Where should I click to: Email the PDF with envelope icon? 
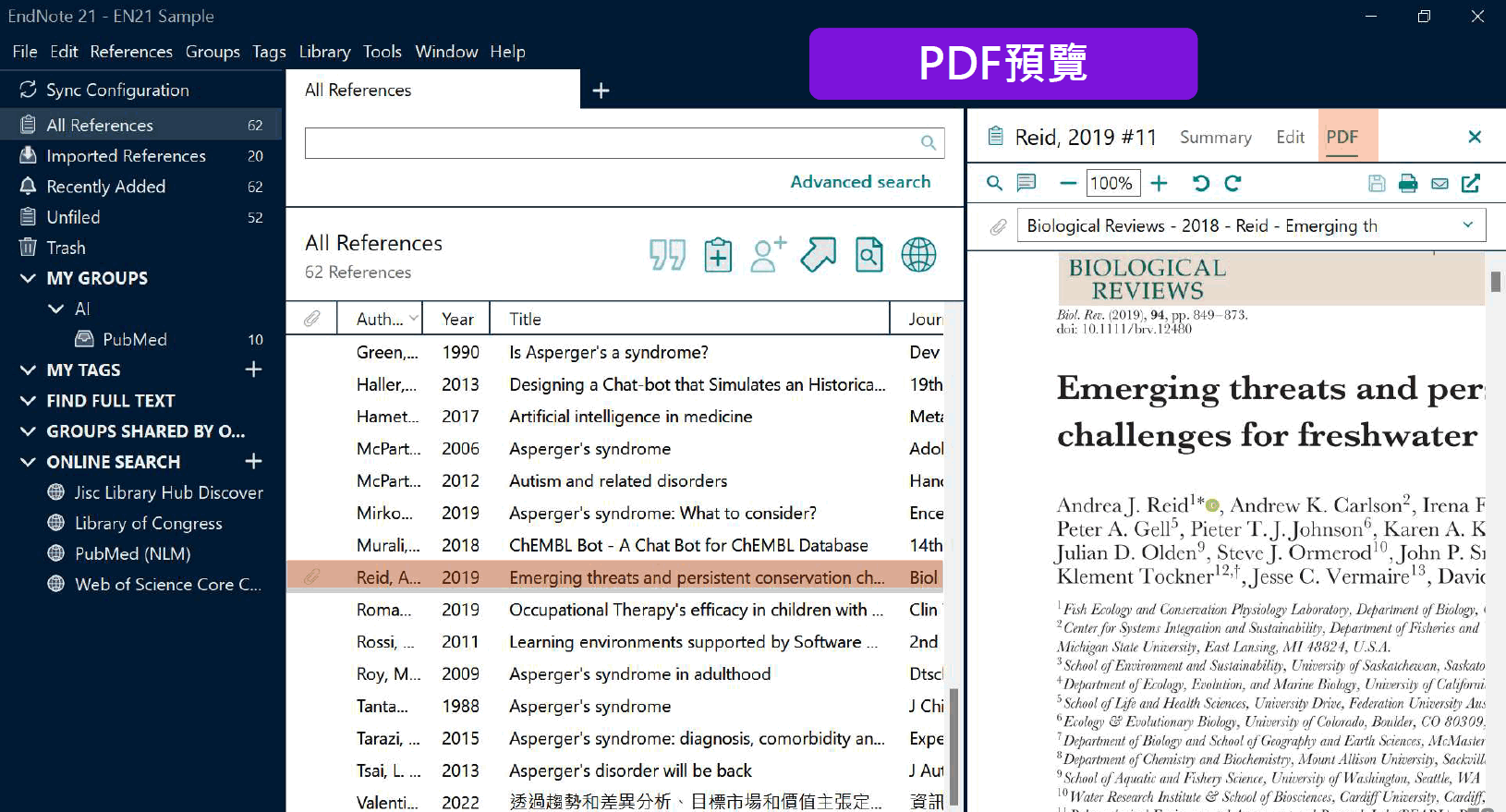coord(1439,184)
